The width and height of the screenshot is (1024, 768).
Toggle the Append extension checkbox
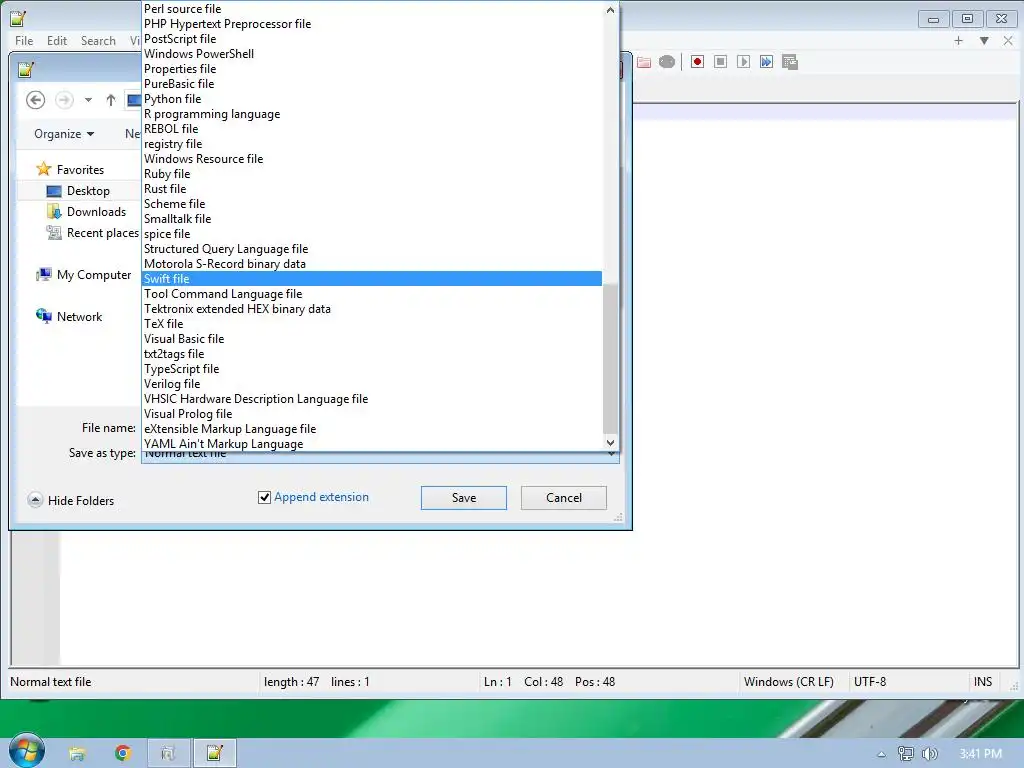(x=264, y=498)
